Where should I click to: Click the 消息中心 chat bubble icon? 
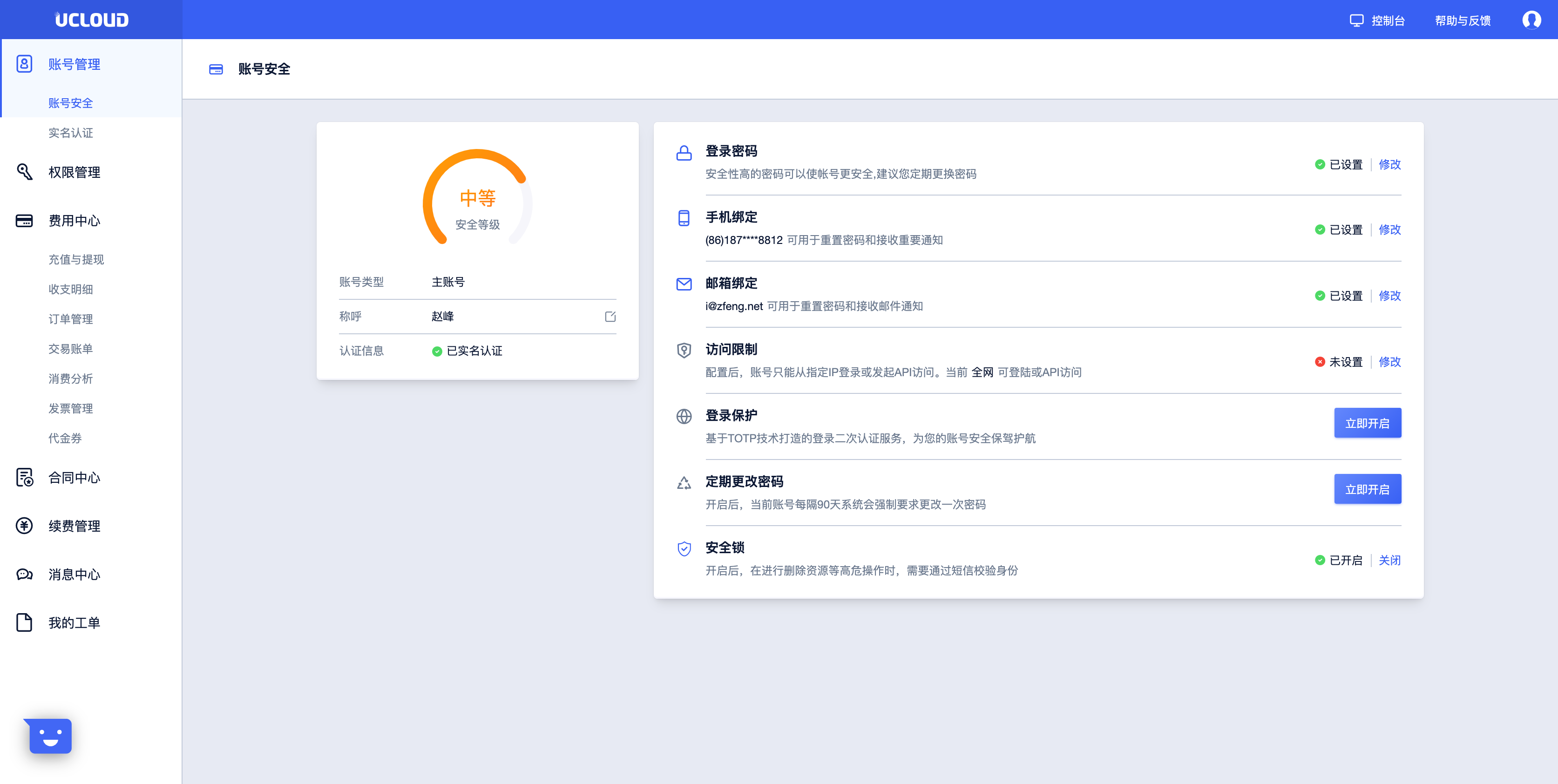point(24,574)
